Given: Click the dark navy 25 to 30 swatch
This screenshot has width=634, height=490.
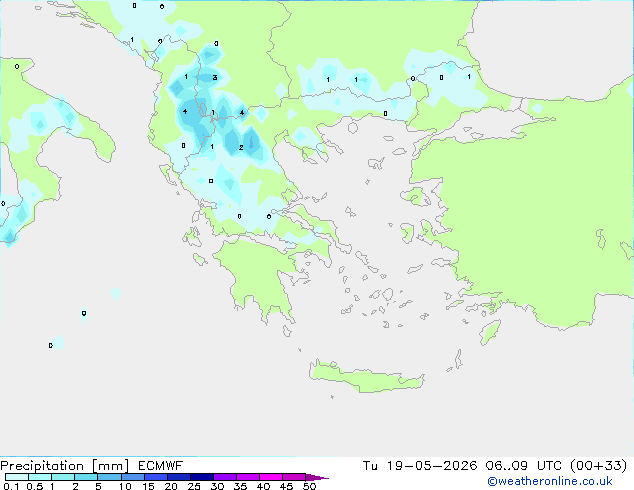Looking at the screenshot, I should coord(202,477).
